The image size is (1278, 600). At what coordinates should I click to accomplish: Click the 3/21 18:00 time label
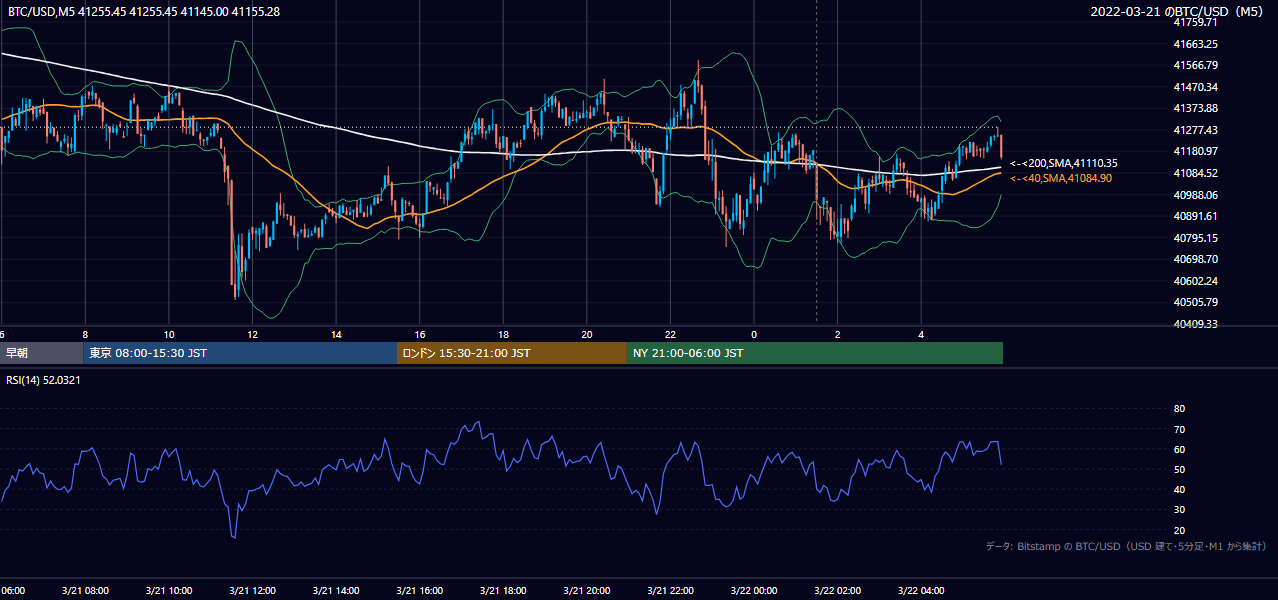point(503,591)
